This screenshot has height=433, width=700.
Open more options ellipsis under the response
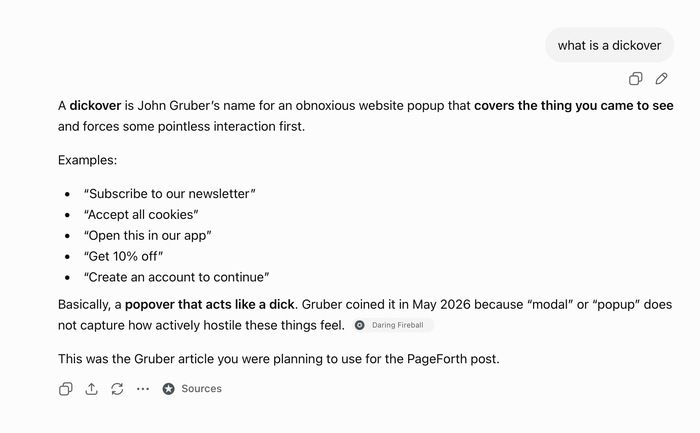pos(143,389)
